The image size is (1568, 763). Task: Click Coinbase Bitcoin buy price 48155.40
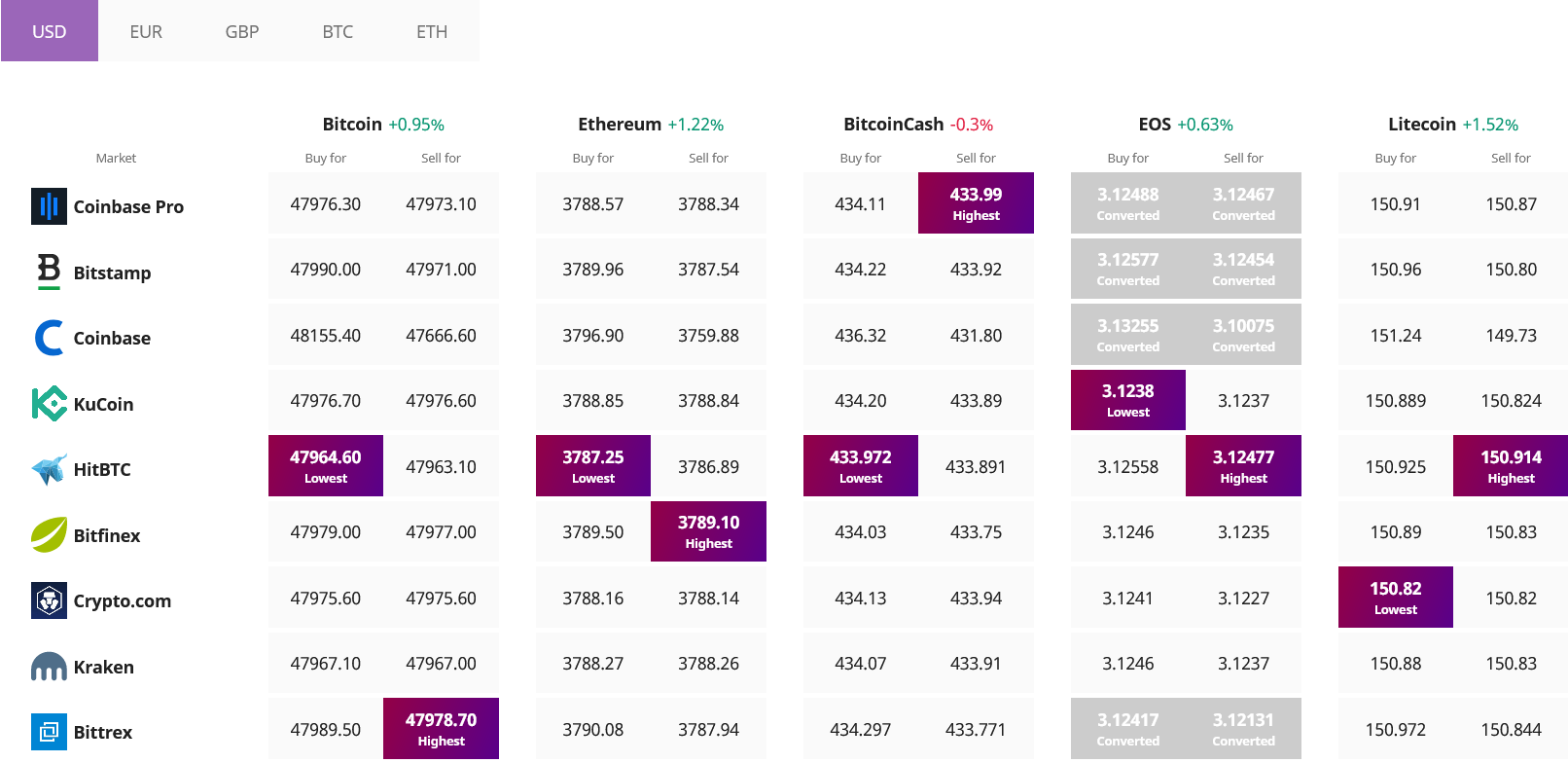[x=326, y=335]
